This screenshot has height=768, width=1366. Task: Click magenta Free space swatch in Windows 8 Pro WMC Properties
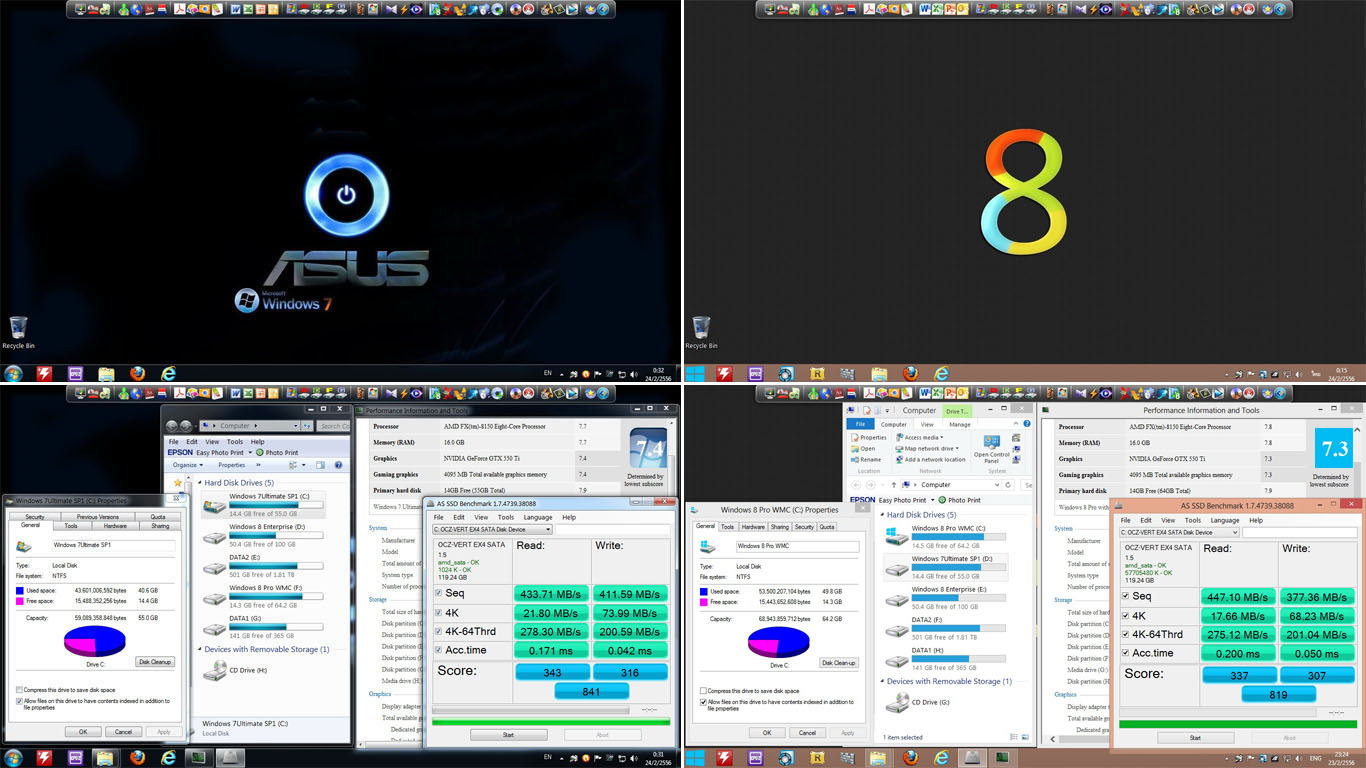pyautogui.click(x=704, y=603)
